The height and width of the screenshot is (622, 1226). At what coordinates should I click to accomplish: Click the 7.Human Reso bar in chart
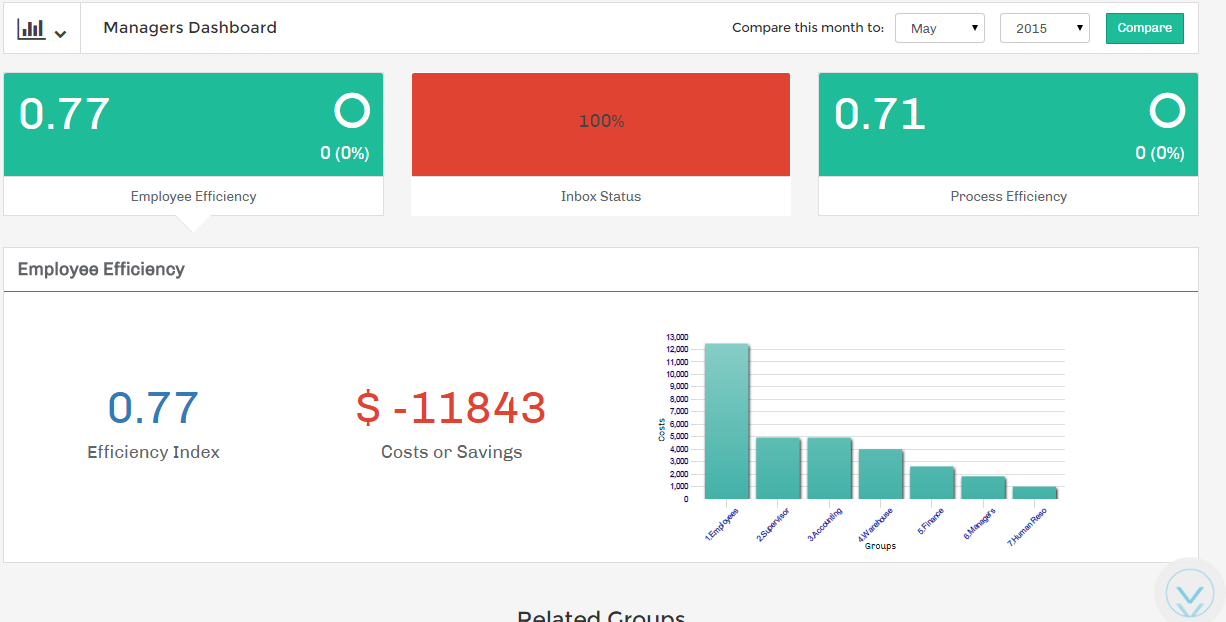click(x=1034, y=493)
